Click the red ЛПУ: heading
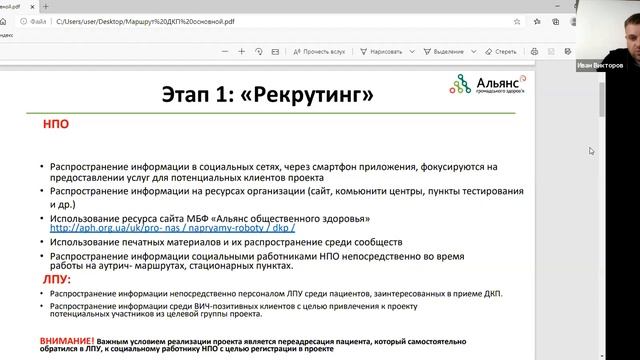This screenshot has width=640, height=360. (57, 279)
